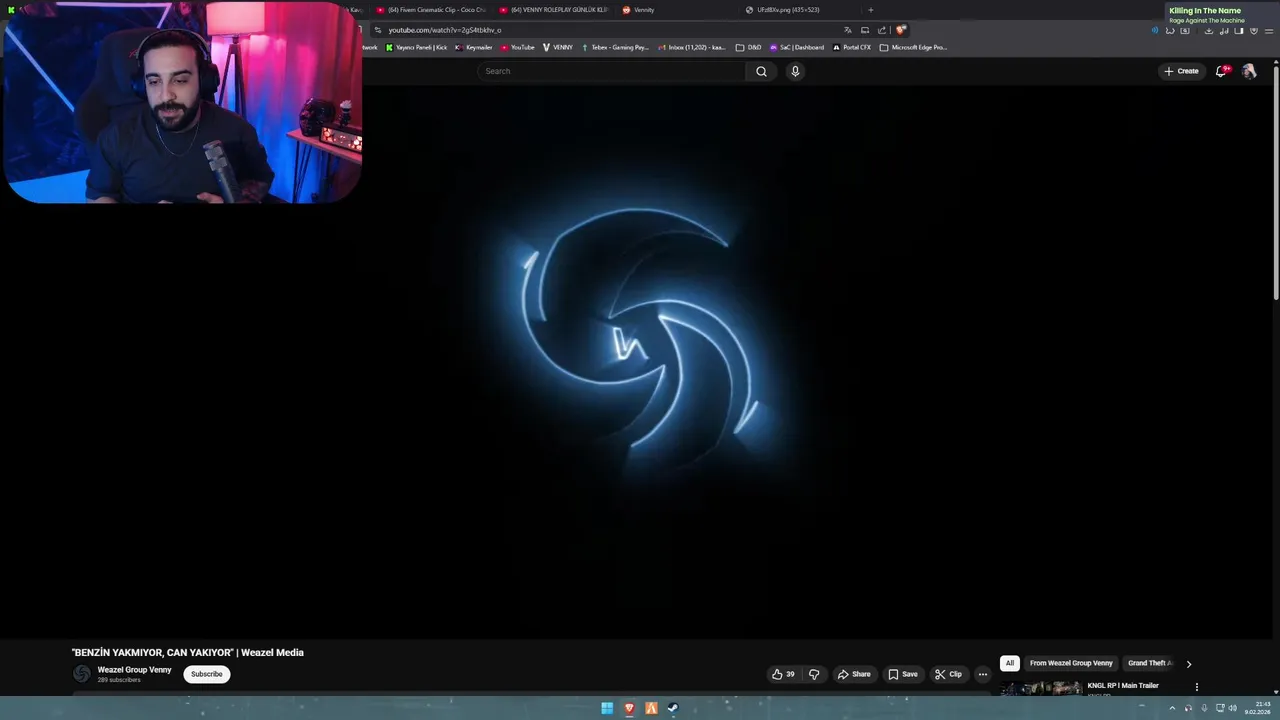Screen dimensions: 1280x720
Task: Open the downloads icon in browser toolbar
Action: tap(1208, 30)
